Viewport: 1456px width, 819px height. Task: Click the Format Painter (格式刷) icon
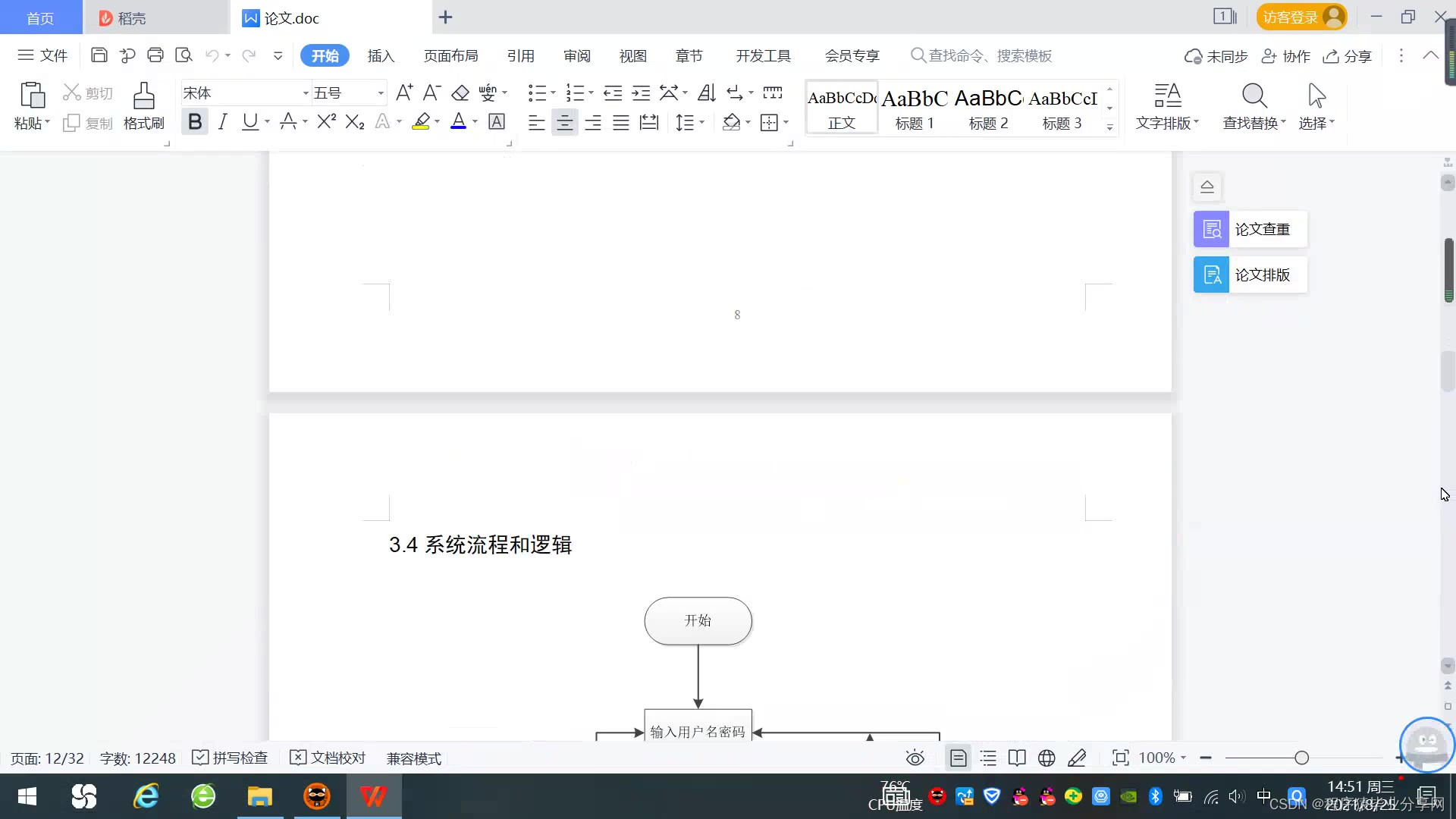pos(143,97)
